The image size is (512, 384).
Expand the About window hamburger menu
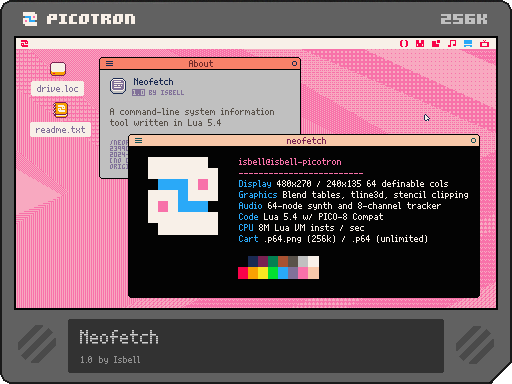pyautogui.click(x=109, y=63)
